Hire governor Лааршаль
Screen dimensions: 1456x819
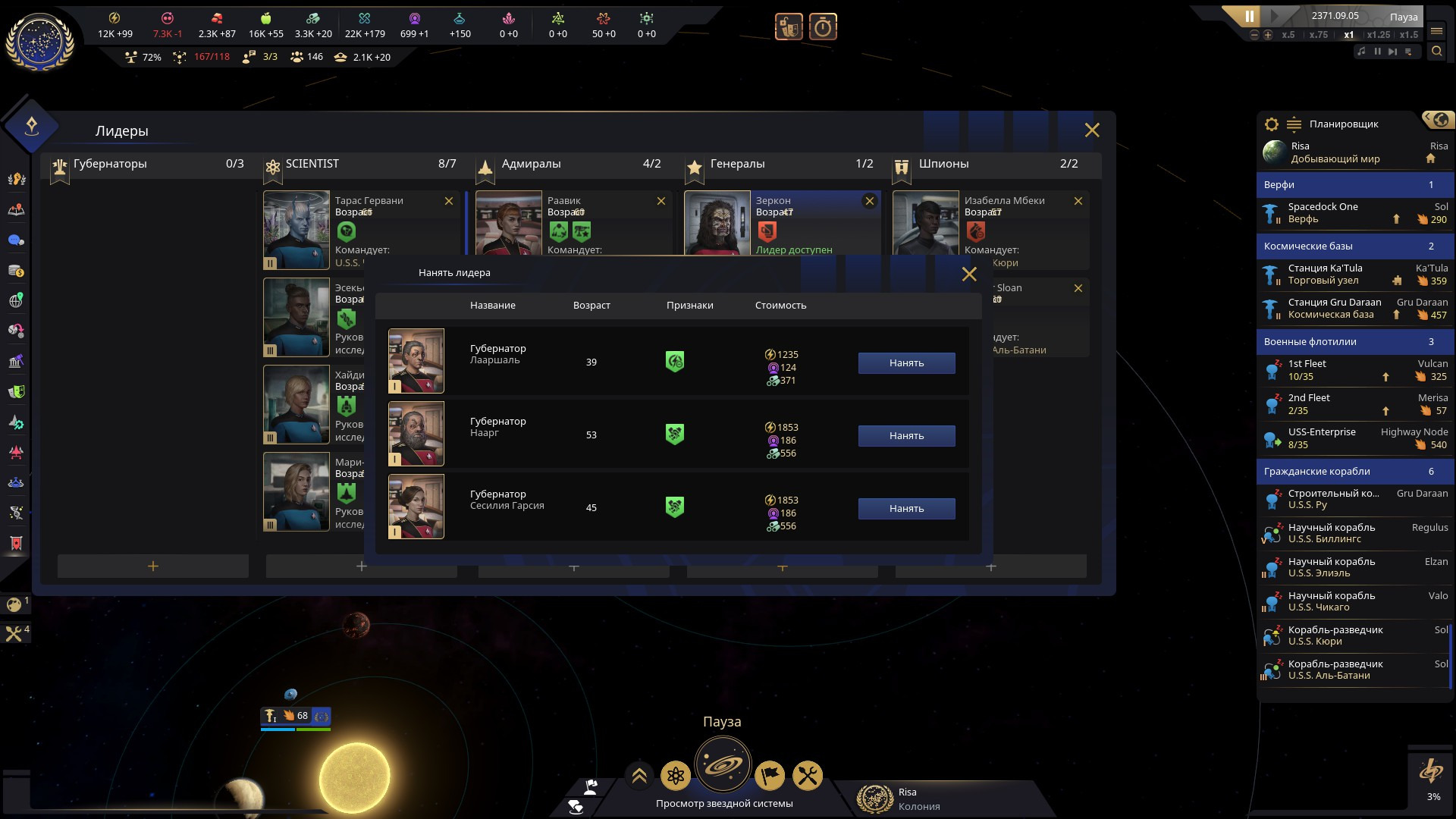point(906,363)
